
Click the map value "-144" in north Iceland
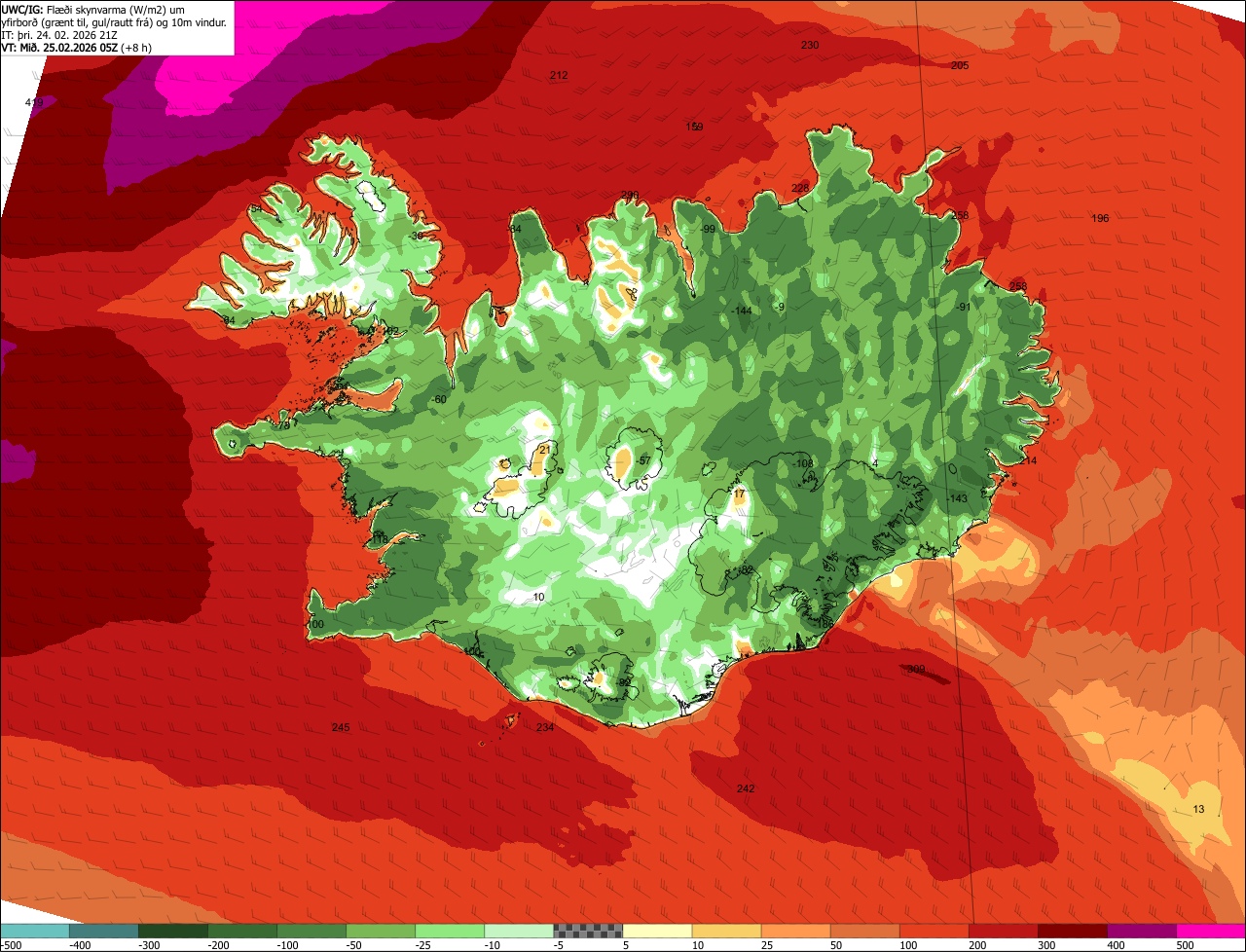[742, 311]
